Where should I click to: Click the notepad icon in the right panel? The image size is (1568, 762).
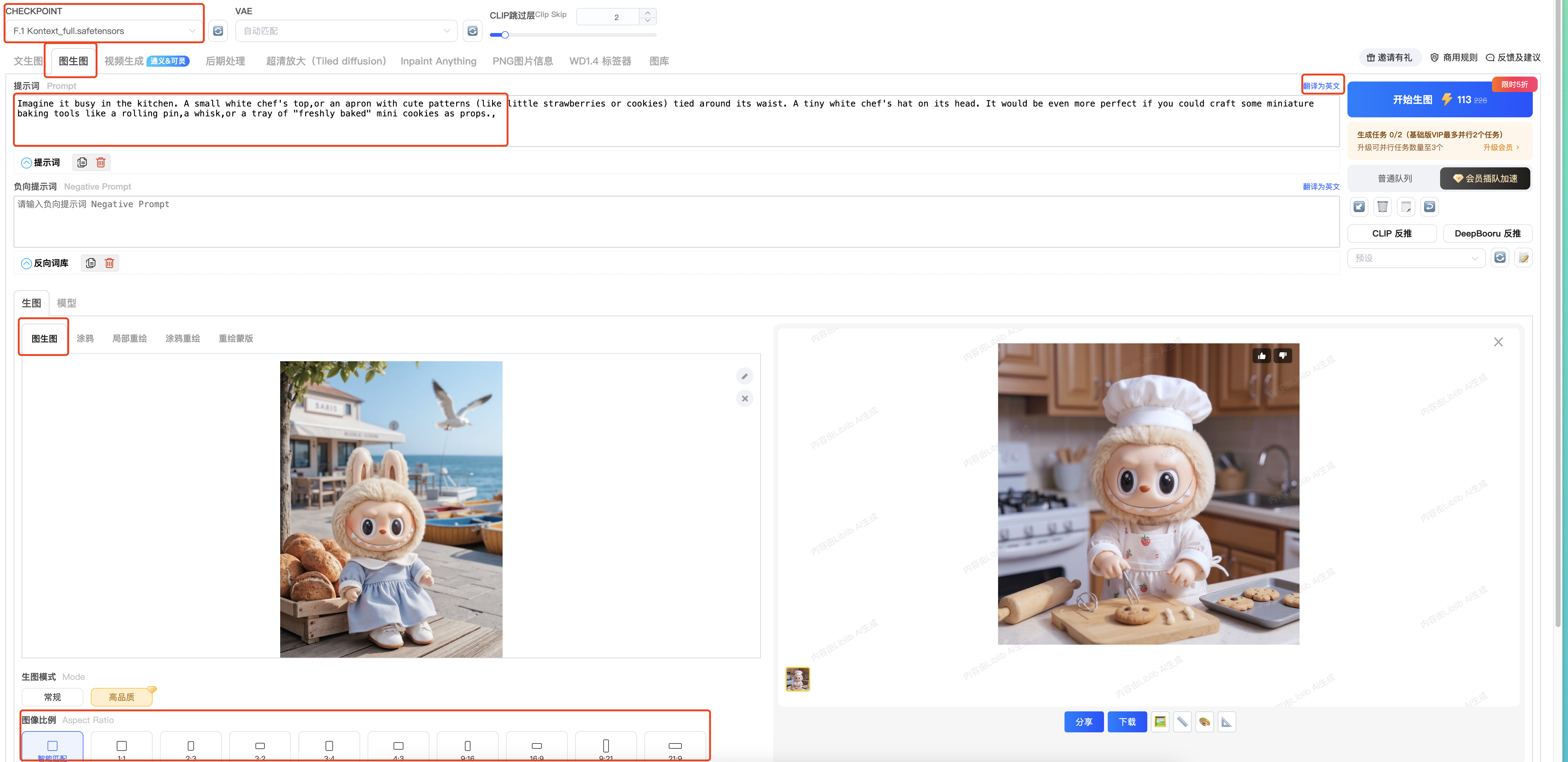(x=1406, y=207)
